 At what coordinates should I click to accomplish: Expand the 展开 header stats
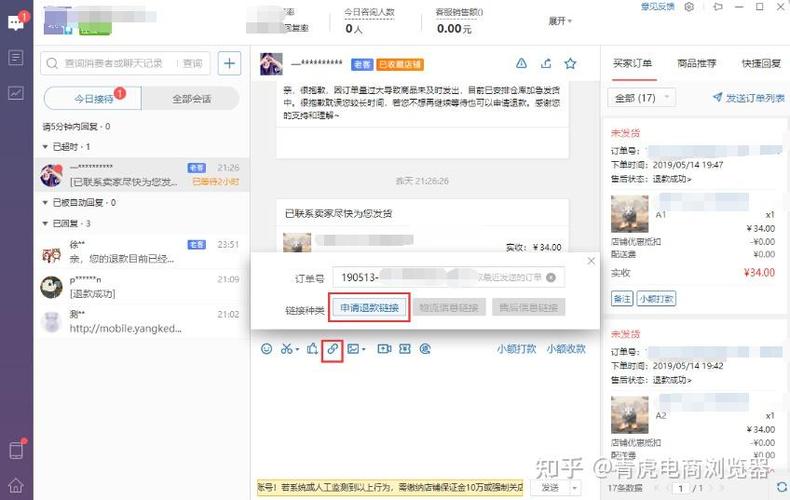[x=560, y=21]
